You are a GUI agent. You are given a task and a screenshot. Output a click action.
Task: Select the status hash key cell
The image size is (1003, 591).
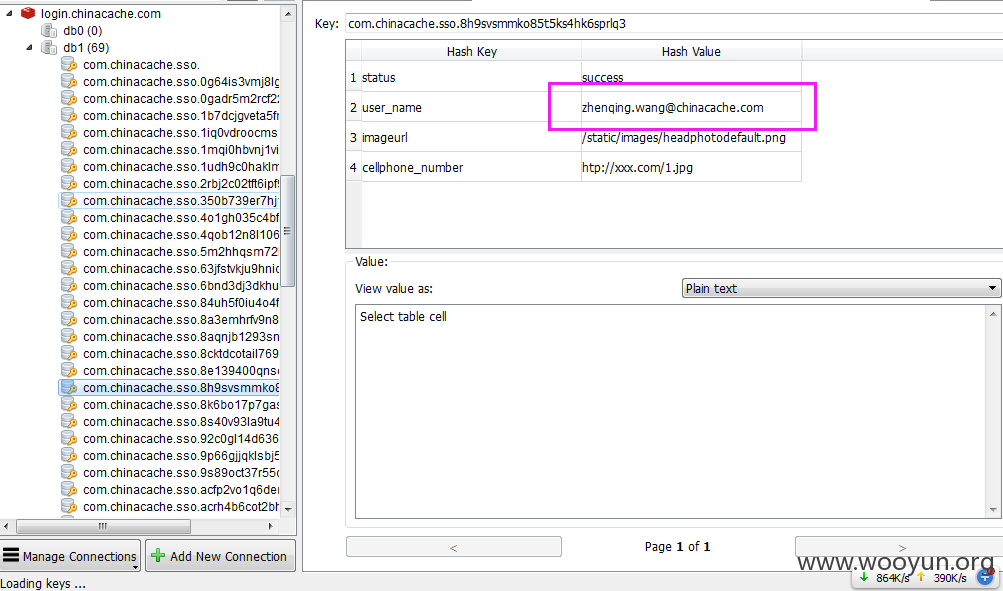pos(471,77)
